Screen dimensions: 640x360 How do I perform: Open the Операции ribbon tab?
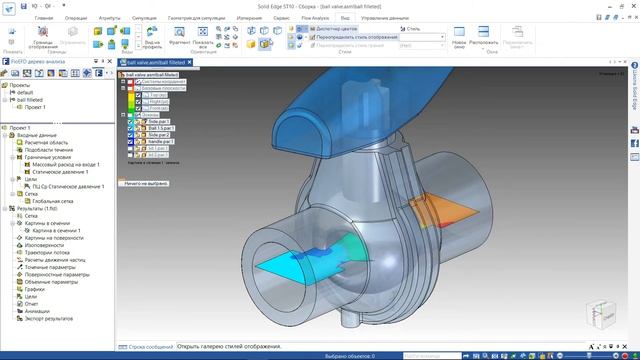tap(76, 18)
